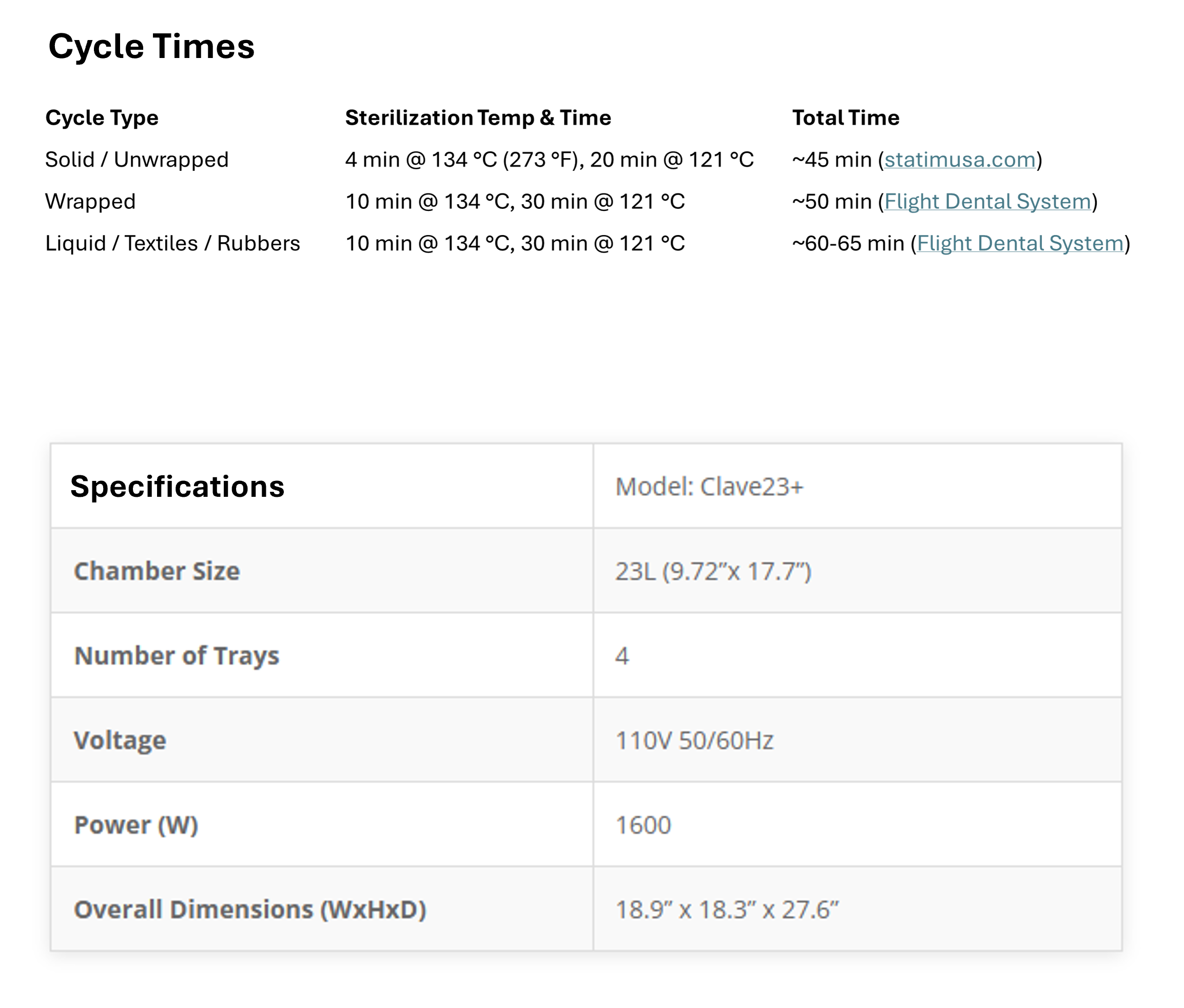This screenshot has width=1184, height=1008.
Task: Click the Number of Trays label
Action: [x=177, y=655]
